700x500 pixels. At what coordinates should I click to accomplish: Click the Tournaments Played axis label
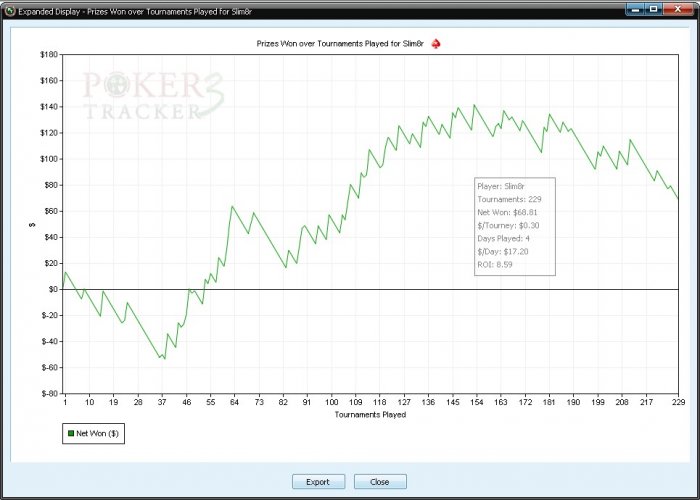(x=370, y=414)
